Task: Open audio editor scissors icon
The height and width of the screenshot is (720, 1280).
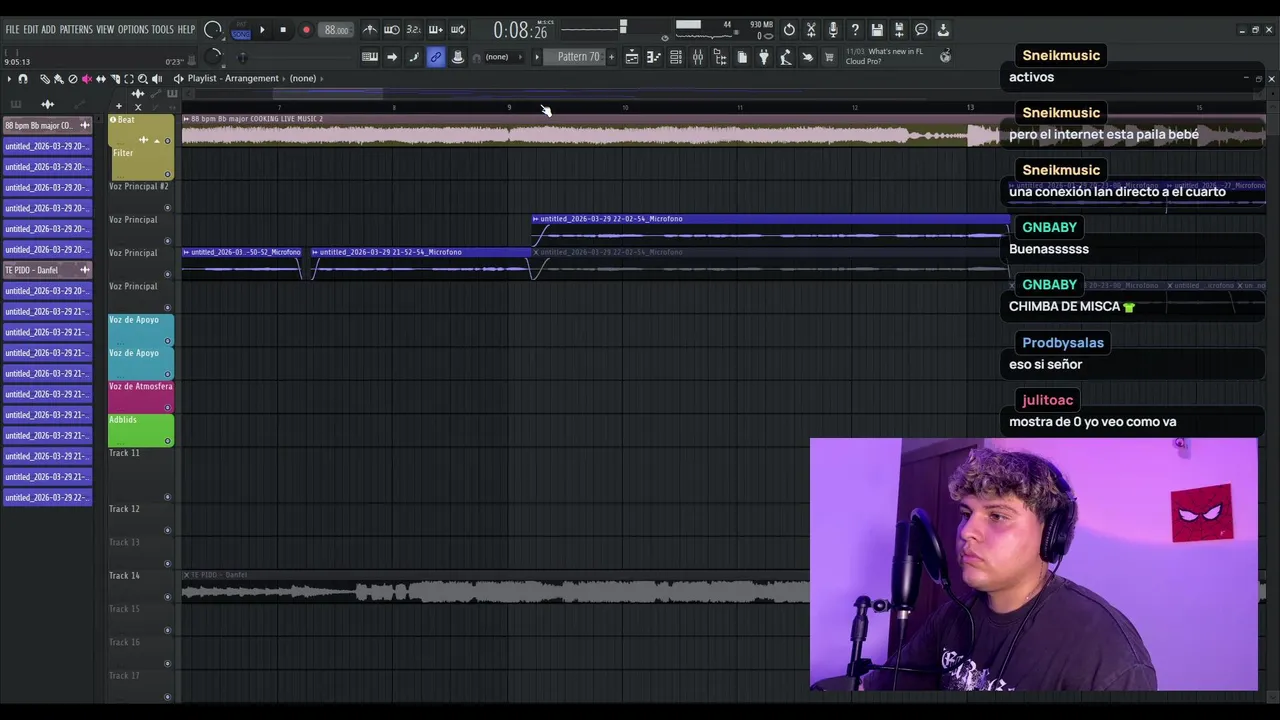Action: 811,30
